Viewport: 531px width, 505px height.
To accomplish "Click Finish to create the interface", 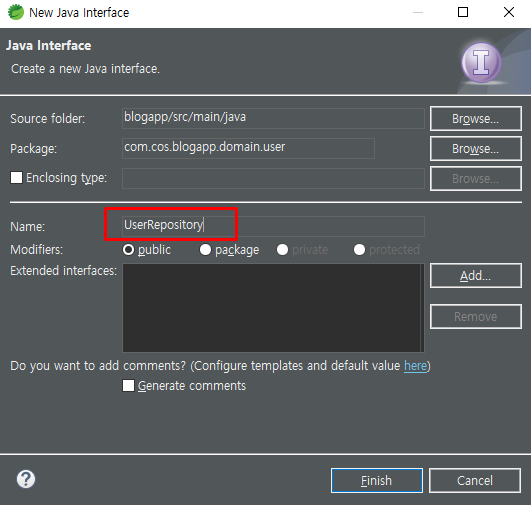I will pos(377,480).
